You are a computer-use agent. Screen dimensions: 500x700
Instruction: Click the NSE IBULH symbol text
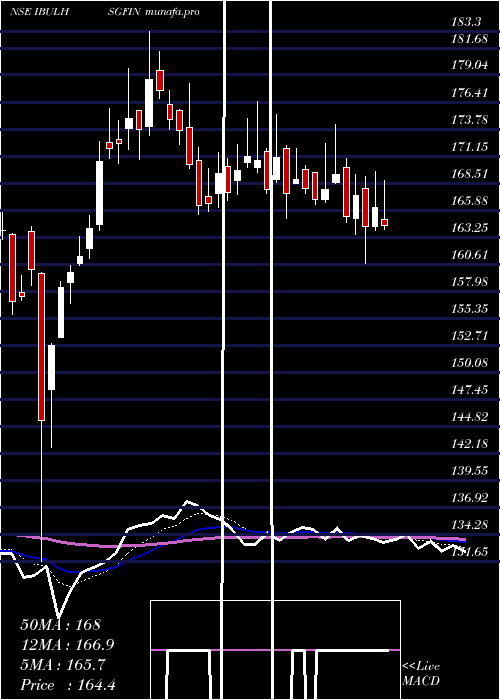point(39,12)
